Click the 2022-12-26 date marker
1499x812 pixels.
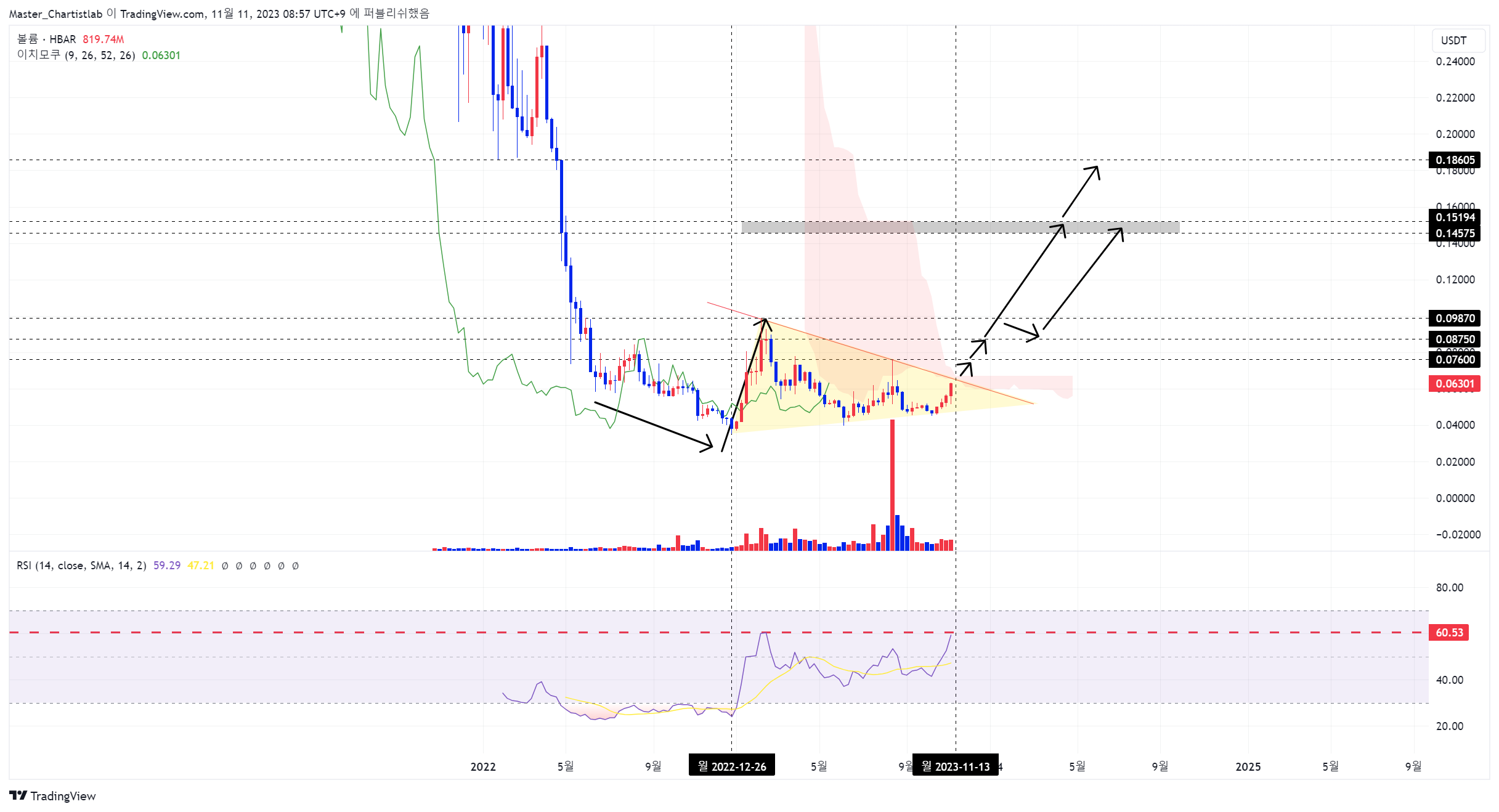[x=732, y=766]
